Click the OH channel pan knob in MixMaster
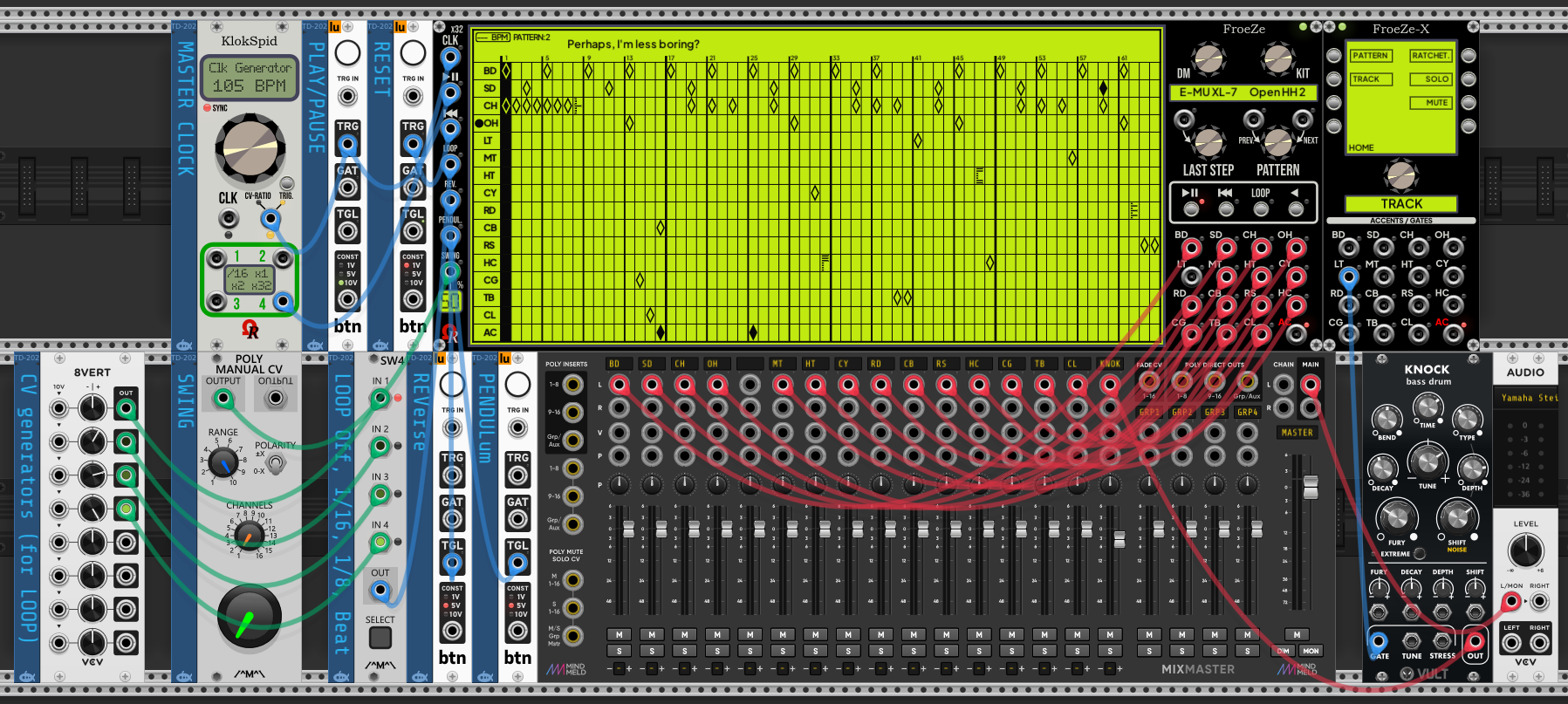The image size is (1568, 704). point(717,483)
